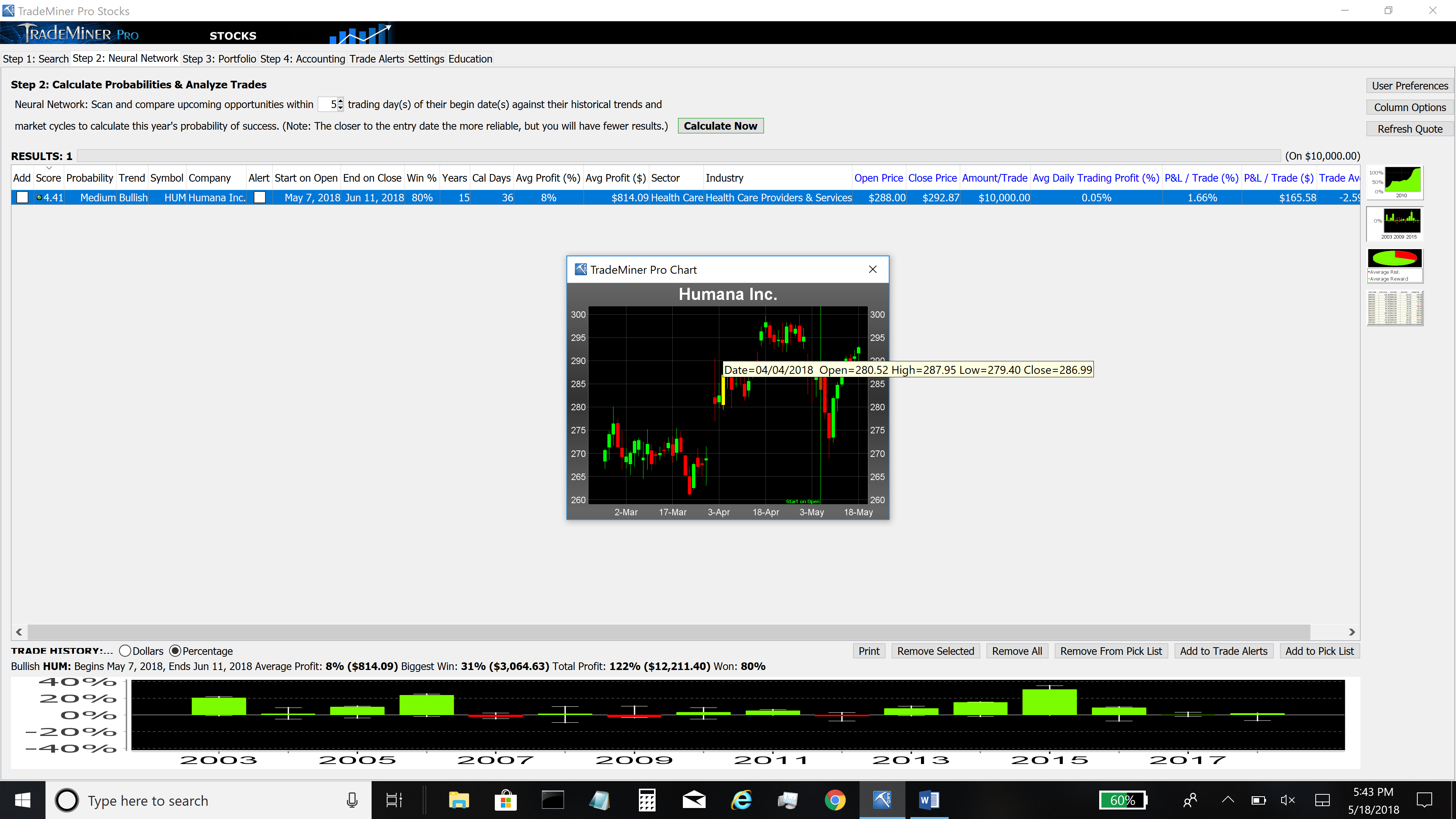1456x819 pixels.
Task: Click the Windows Start button
Action: 23,800
